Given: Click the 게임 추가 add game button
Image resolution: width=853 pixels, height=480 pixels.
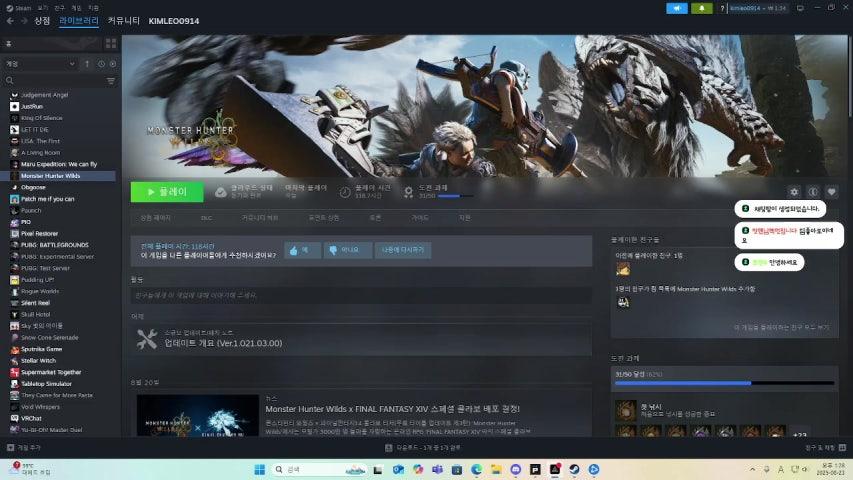Looking at the screenshot, I should click(24, 447).
